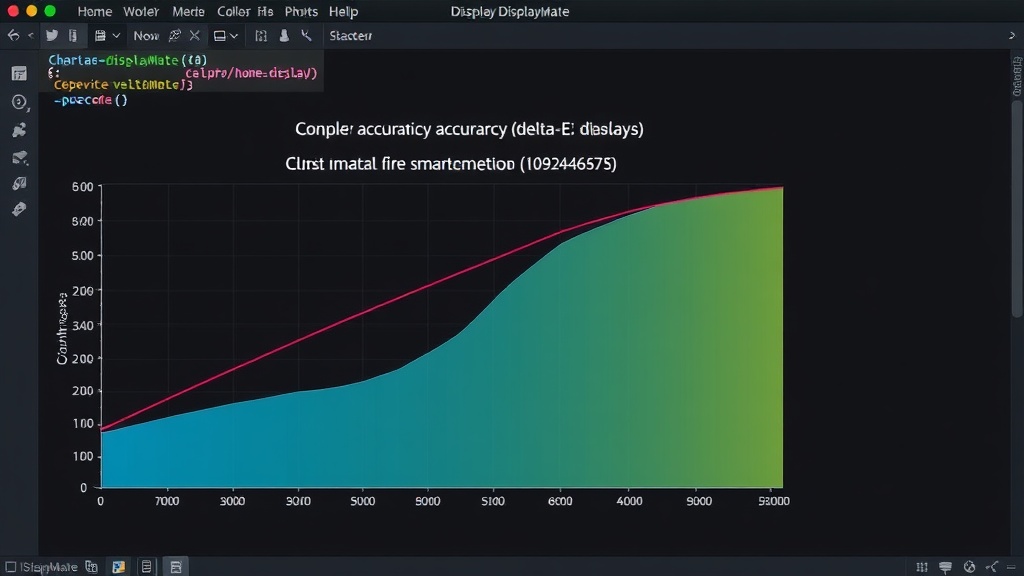Click the -puaccde() code line
Screen dimensions: 1024x576
click(x=91, y=100)
